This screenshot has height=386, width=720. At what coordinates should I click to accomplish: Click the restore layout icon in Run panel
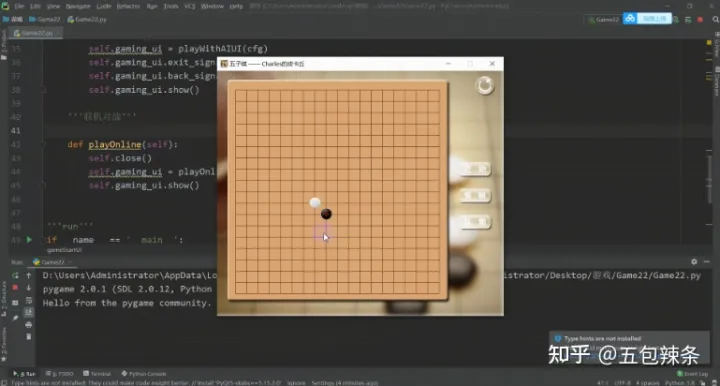click(x=15, y=303)
